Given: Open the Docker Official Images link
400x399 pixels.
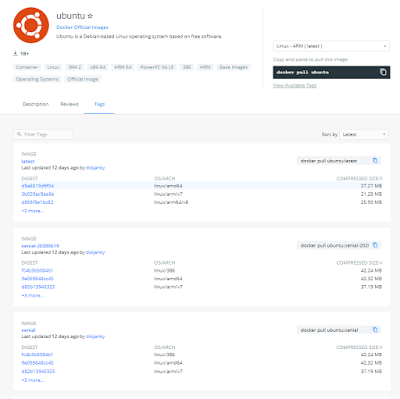Looking at the screenshot, I should click(82, 27).
